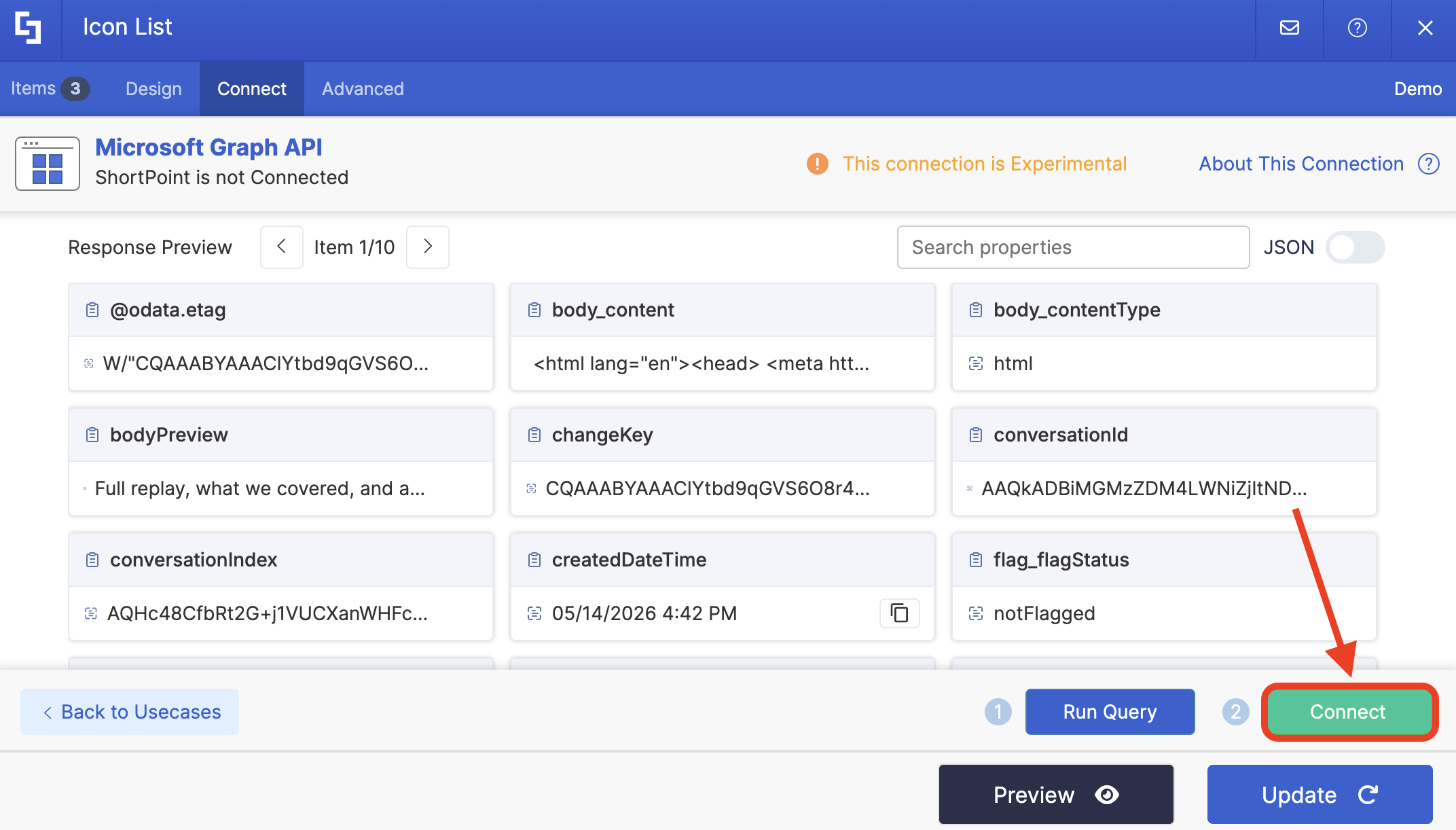1456x830 pixels.
Task: Click the Update button
Action: point(1319,795)
